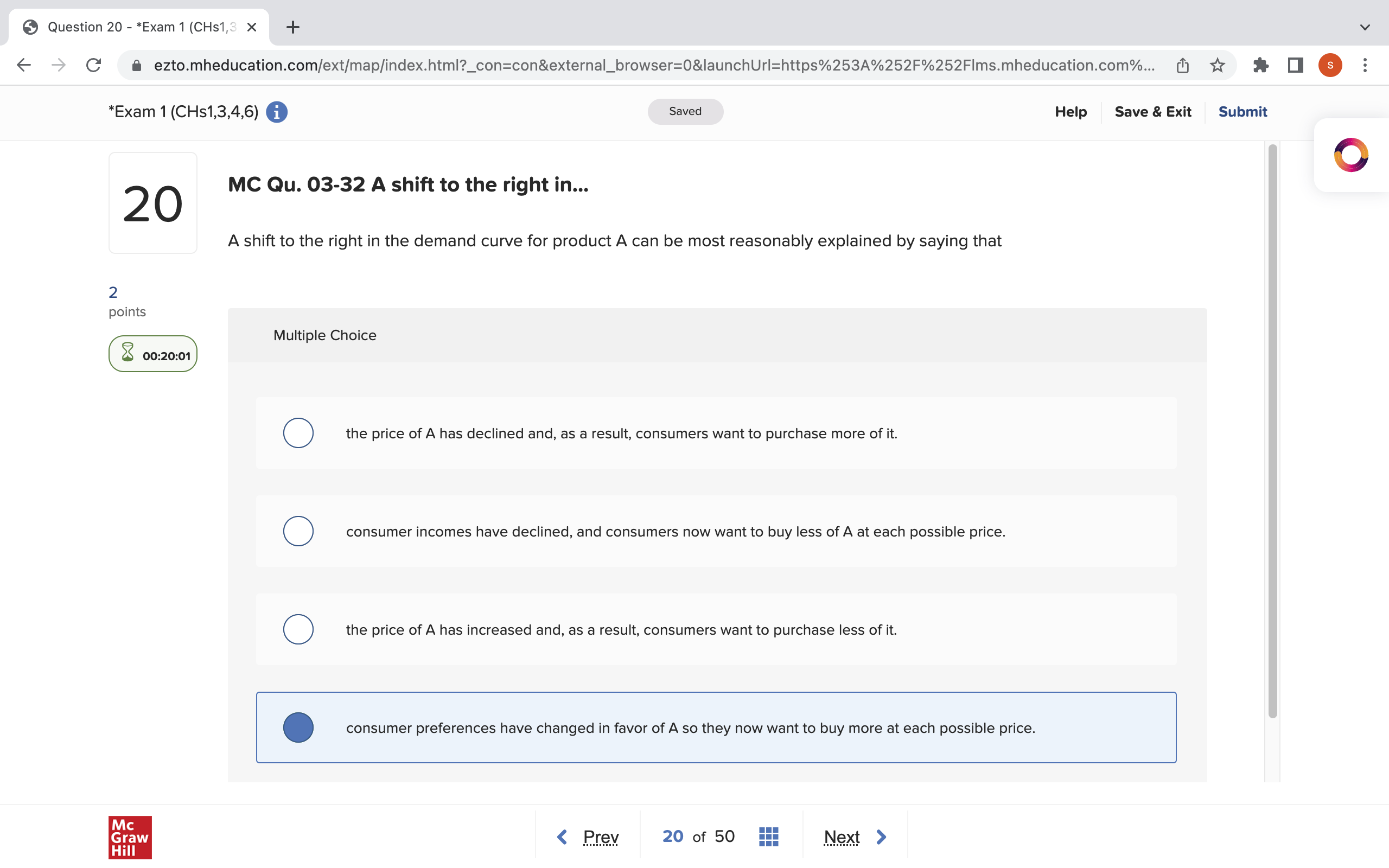Toggle the browser side panel icon
This screenshot has height=868, width=1389.
[1295, 66]
